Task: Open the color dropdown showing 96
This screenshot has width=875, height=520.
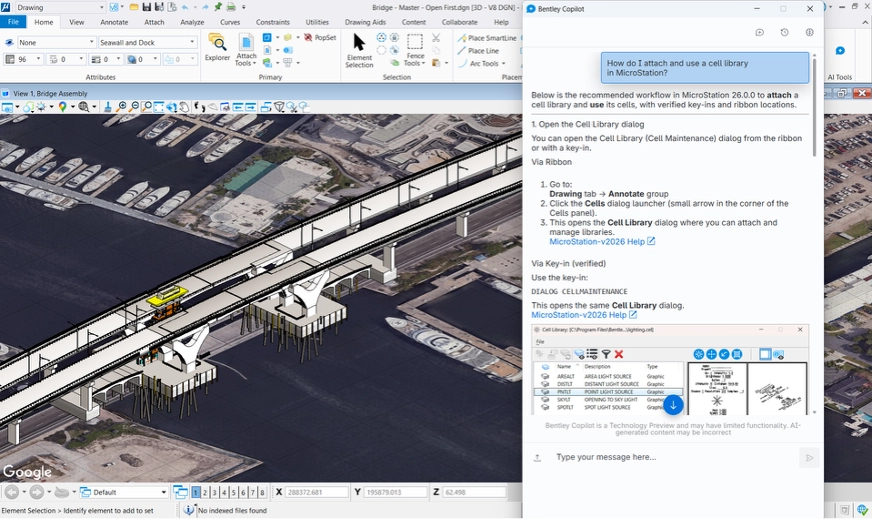Action: click(x=23, y=59)
